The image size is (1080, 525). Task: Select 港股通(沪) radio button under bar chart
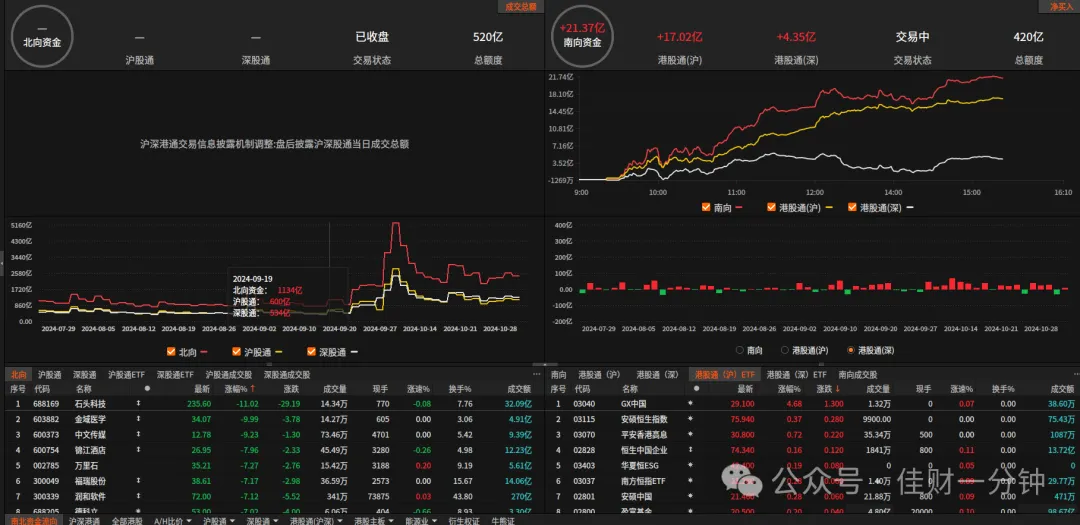click(785, 350)
